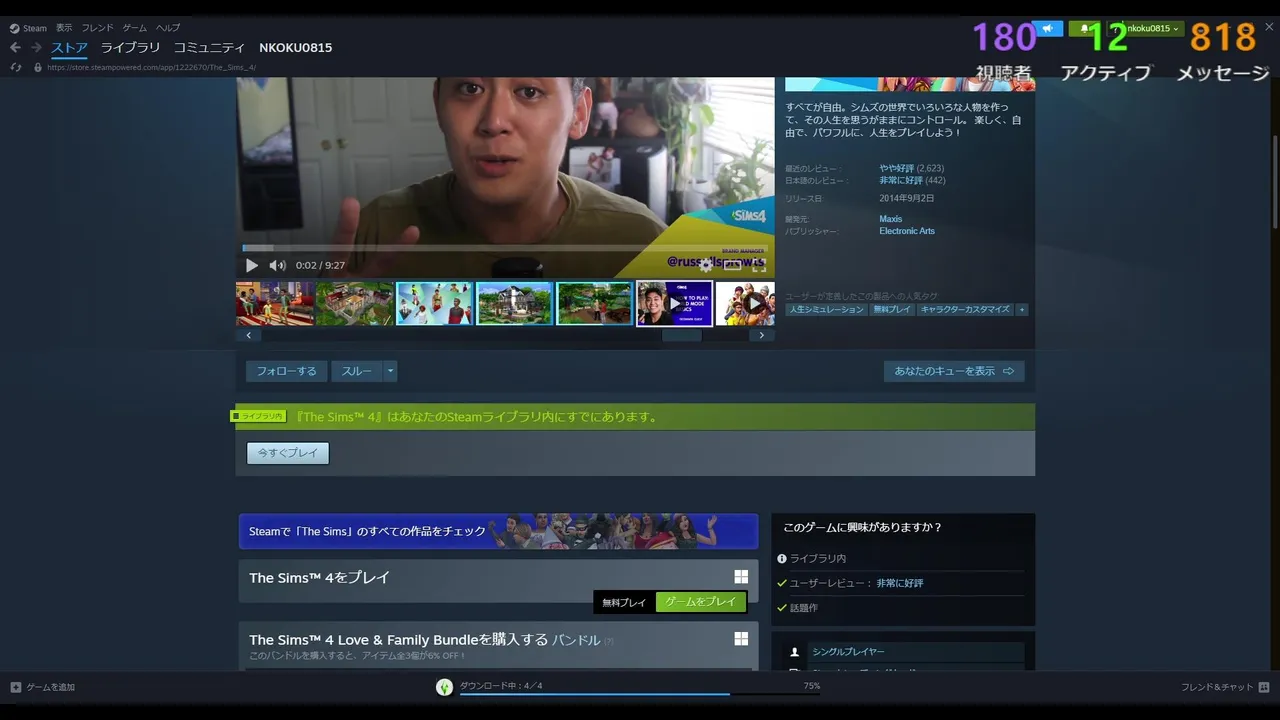Select the first Sims family thumbnail
This screenshot has width=1280, height=720.
click(x=275, y=303)
